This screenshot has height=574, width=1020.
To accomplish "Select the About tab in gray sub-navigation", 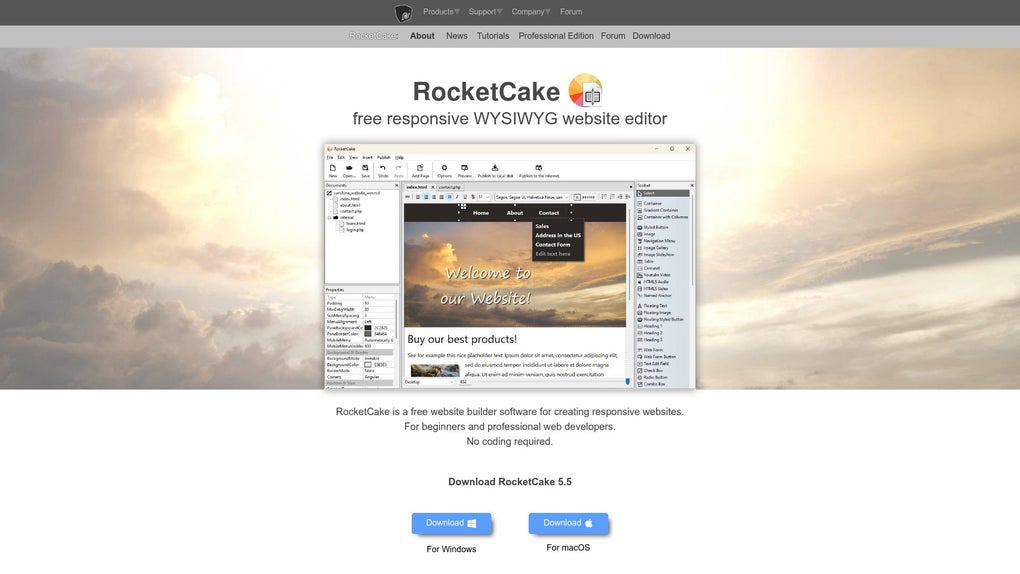I will tap(422, 36).
